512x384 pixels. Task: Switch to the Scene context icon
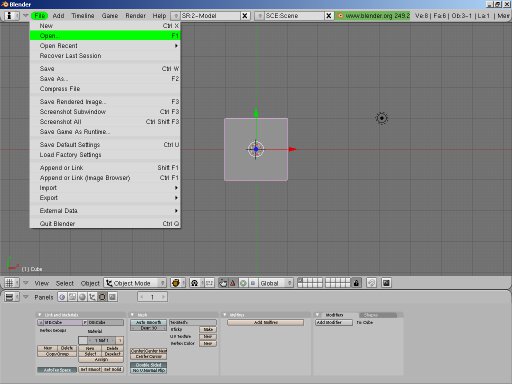point(112,297)
